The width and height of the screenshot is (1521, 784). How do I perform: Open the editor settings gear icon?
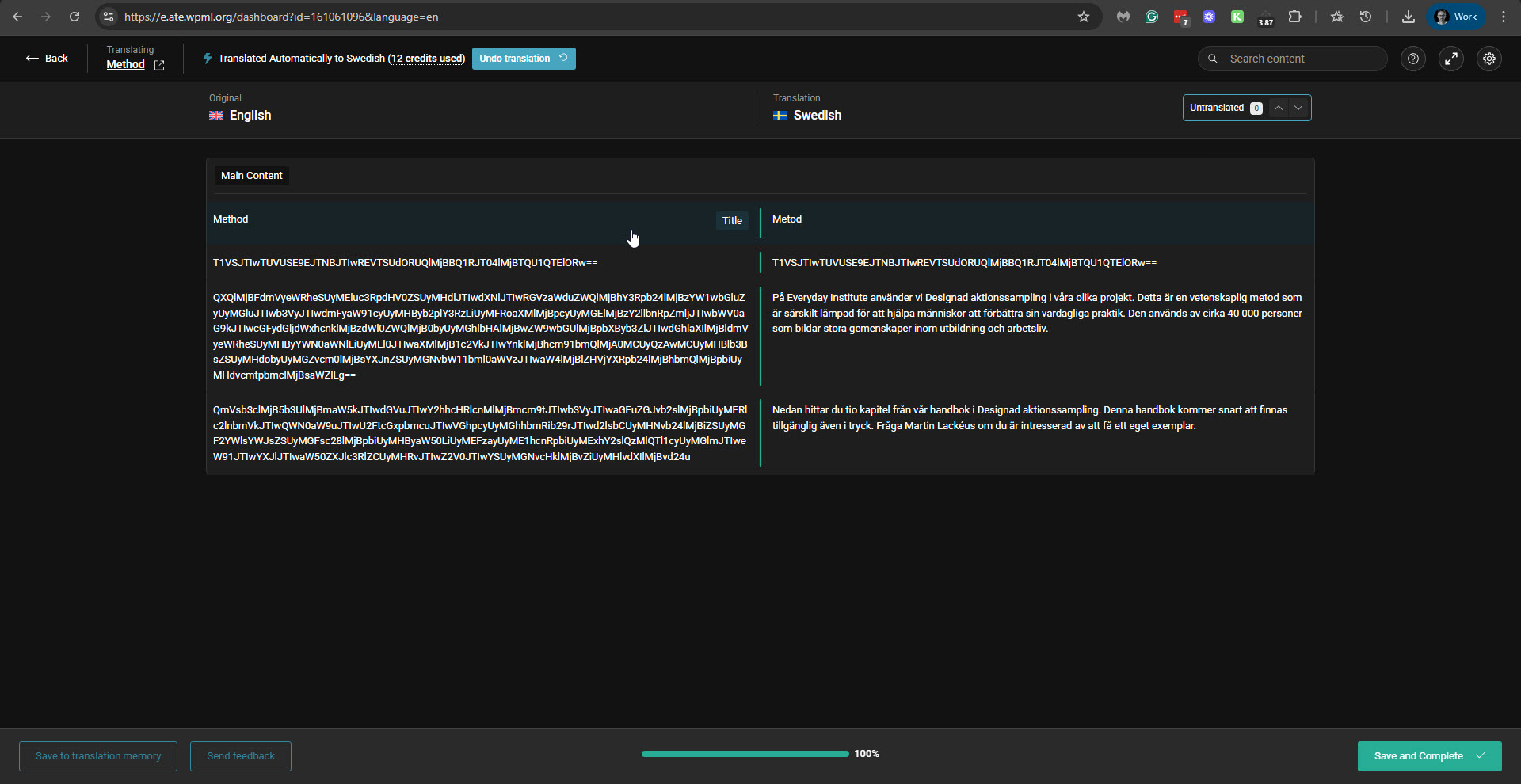point(1489,59)
